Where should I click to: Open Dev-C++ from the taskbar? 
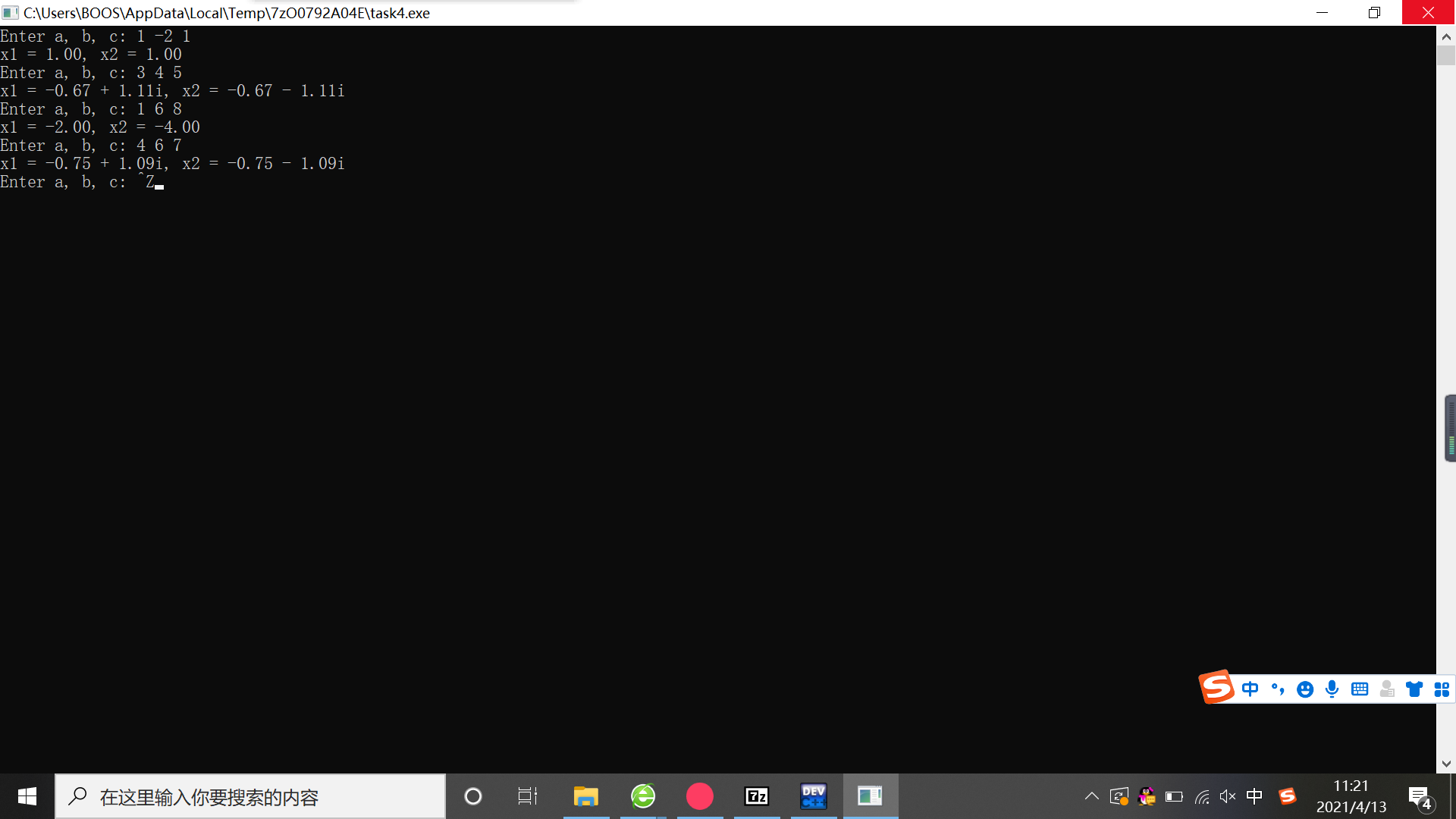point(813,796)
